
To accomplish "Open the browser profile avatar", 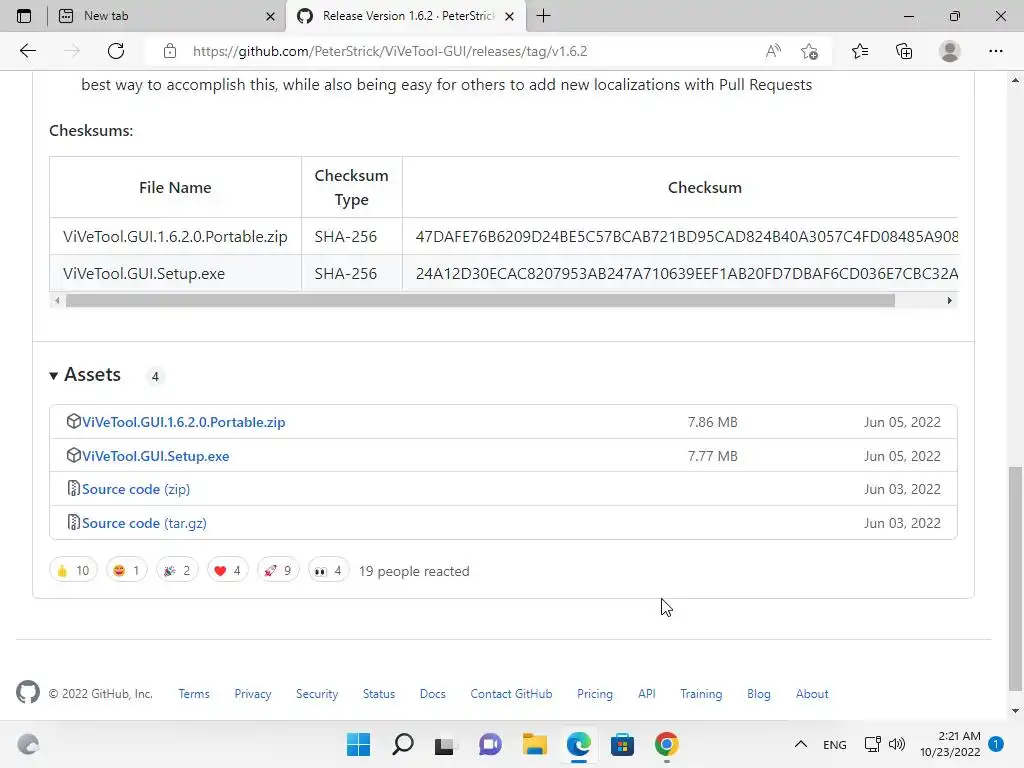I will (950, 51).
